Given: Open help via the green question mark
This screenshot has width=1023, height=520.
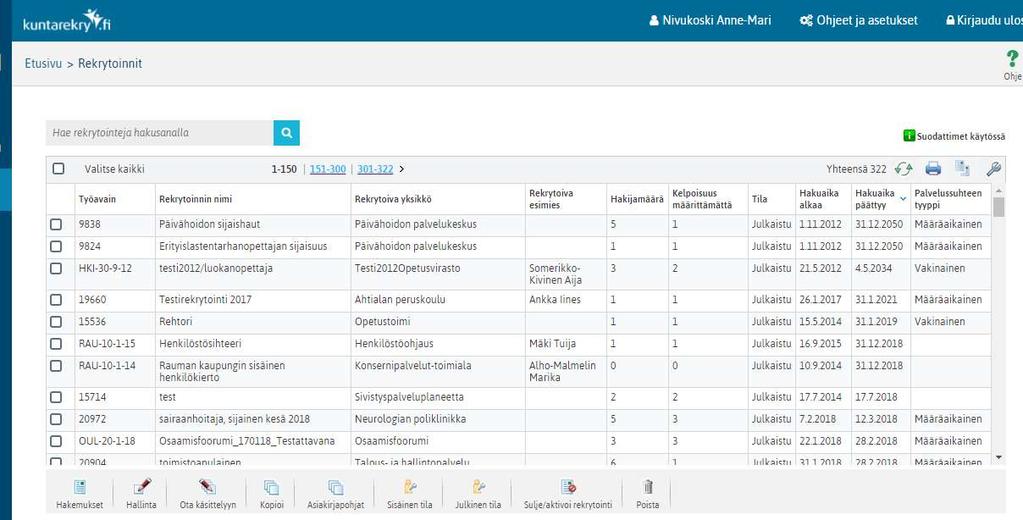Looking at the screenshot, I should click(x=1012, y=59).
